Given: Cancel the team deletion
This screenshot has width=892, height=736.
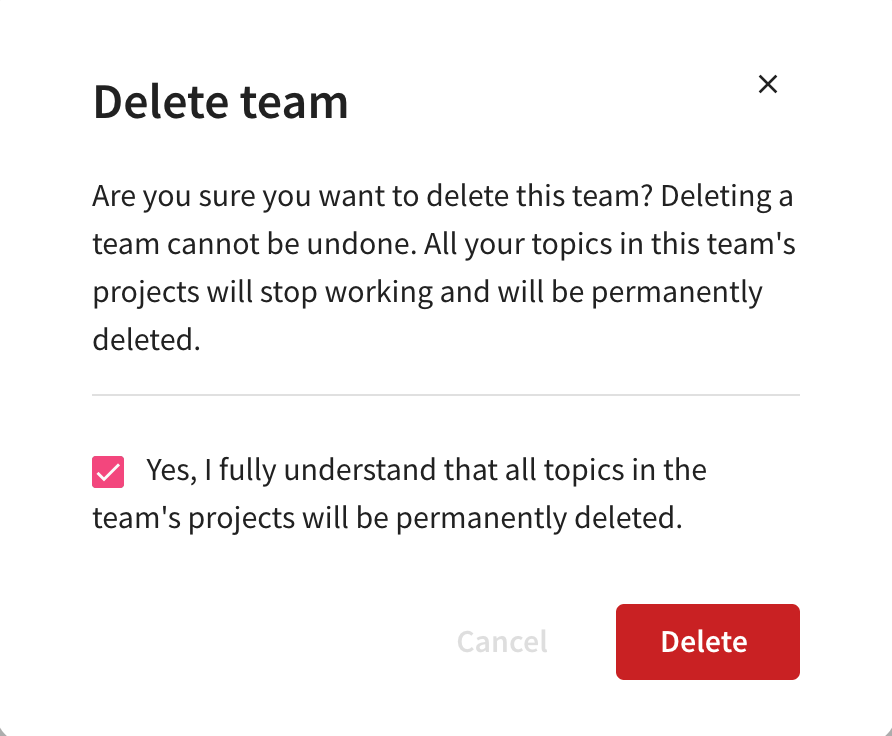Looking at the screenshot, I should click(x=502, y=642).
